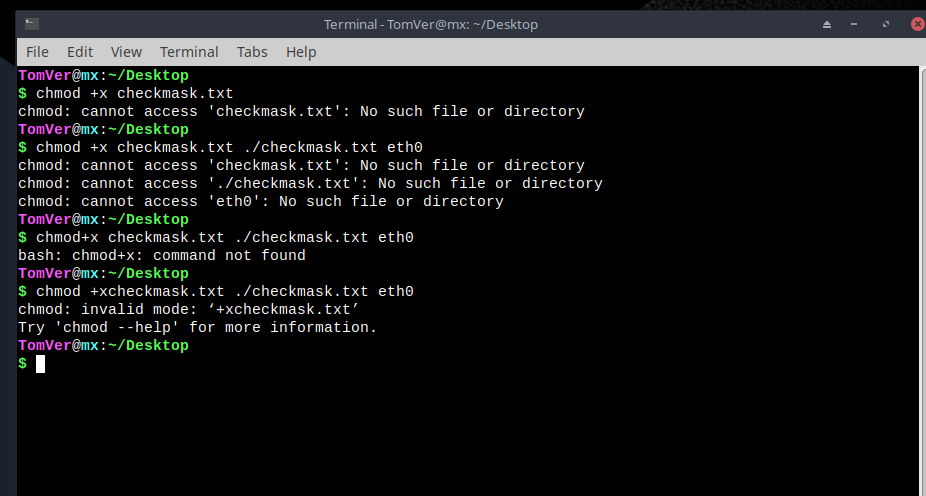The width and height of the screenshot is (926, 496).
Task: Click the 'Try chmod --help' message line
Action: pos(197,328)
